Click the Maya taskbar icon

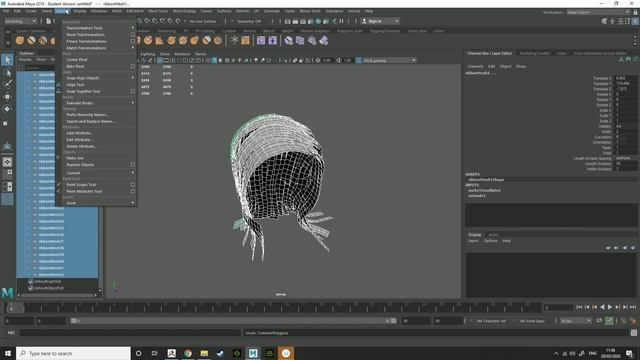(x=253, y=353)
